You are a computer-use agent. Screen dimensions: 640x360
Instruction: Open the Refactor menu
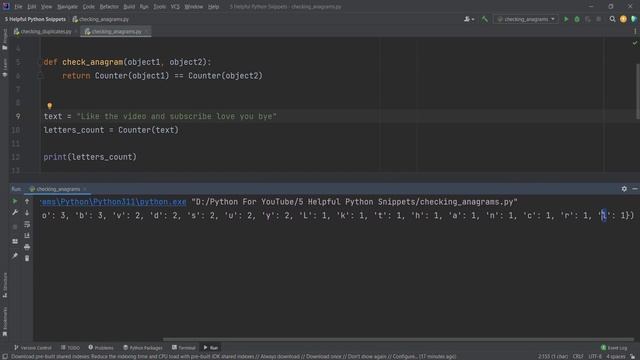tap(109, 7)
